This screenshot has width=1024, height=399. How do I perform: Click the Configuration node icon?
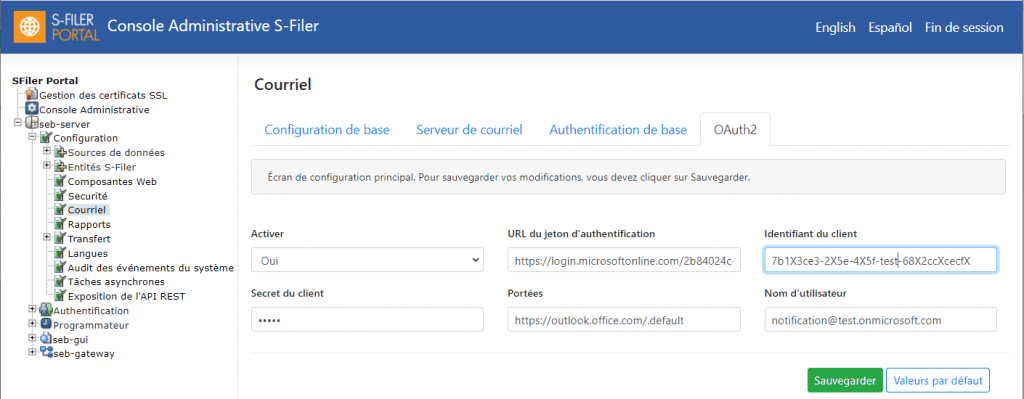coord(46,138)
